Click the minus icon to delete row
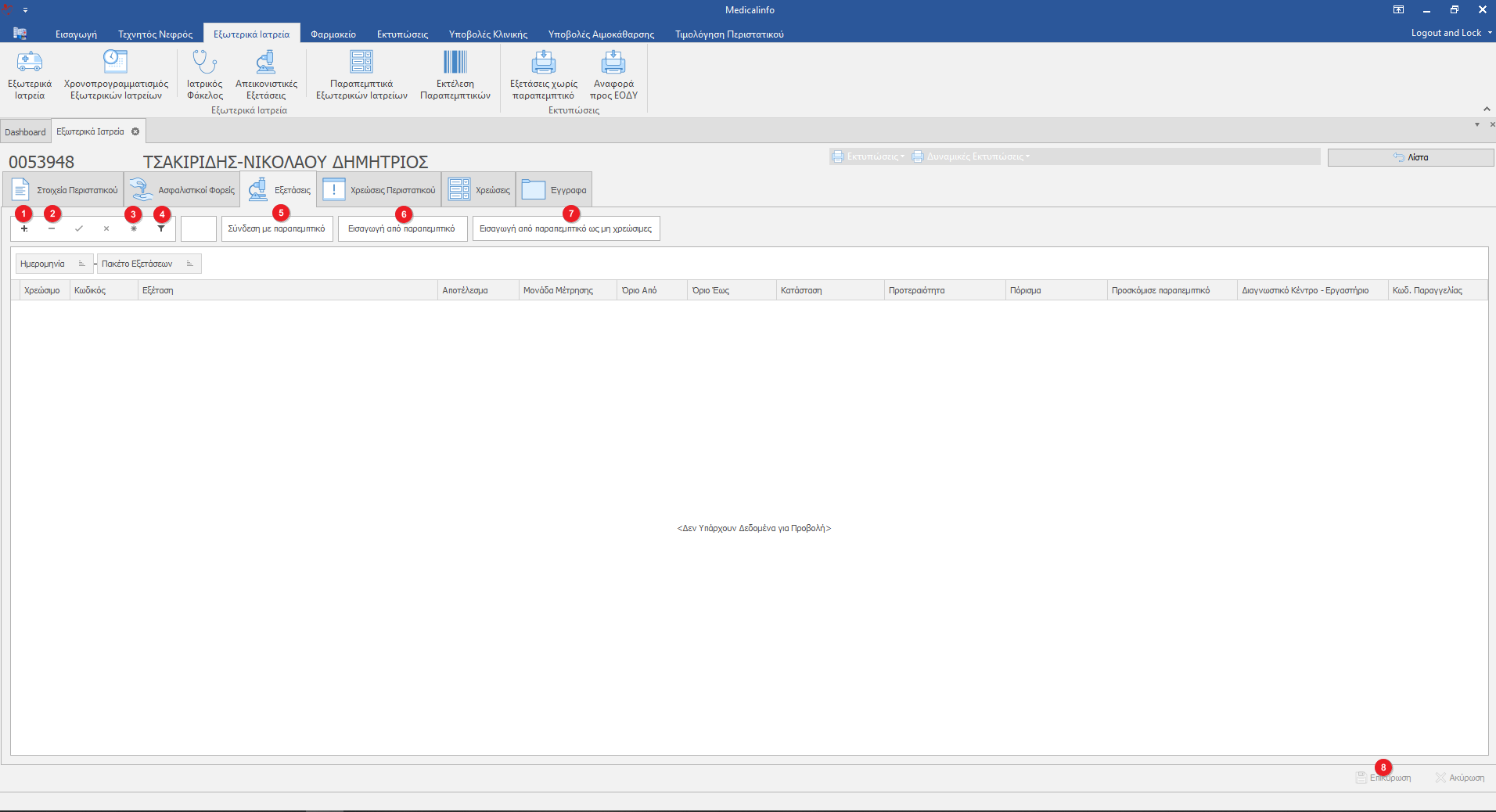The image size is (1496, 812). click(x=52, y=228)
